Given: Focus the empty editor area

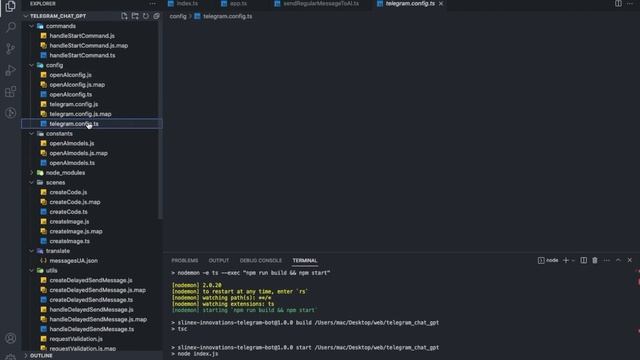Looking at the screenshot, I should click(401, 137).
